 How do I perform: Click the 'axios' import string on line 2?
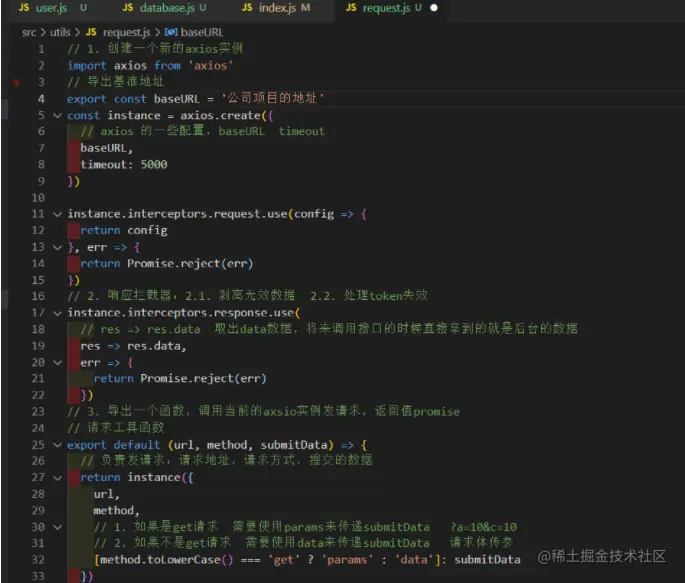tap(211, 66)
